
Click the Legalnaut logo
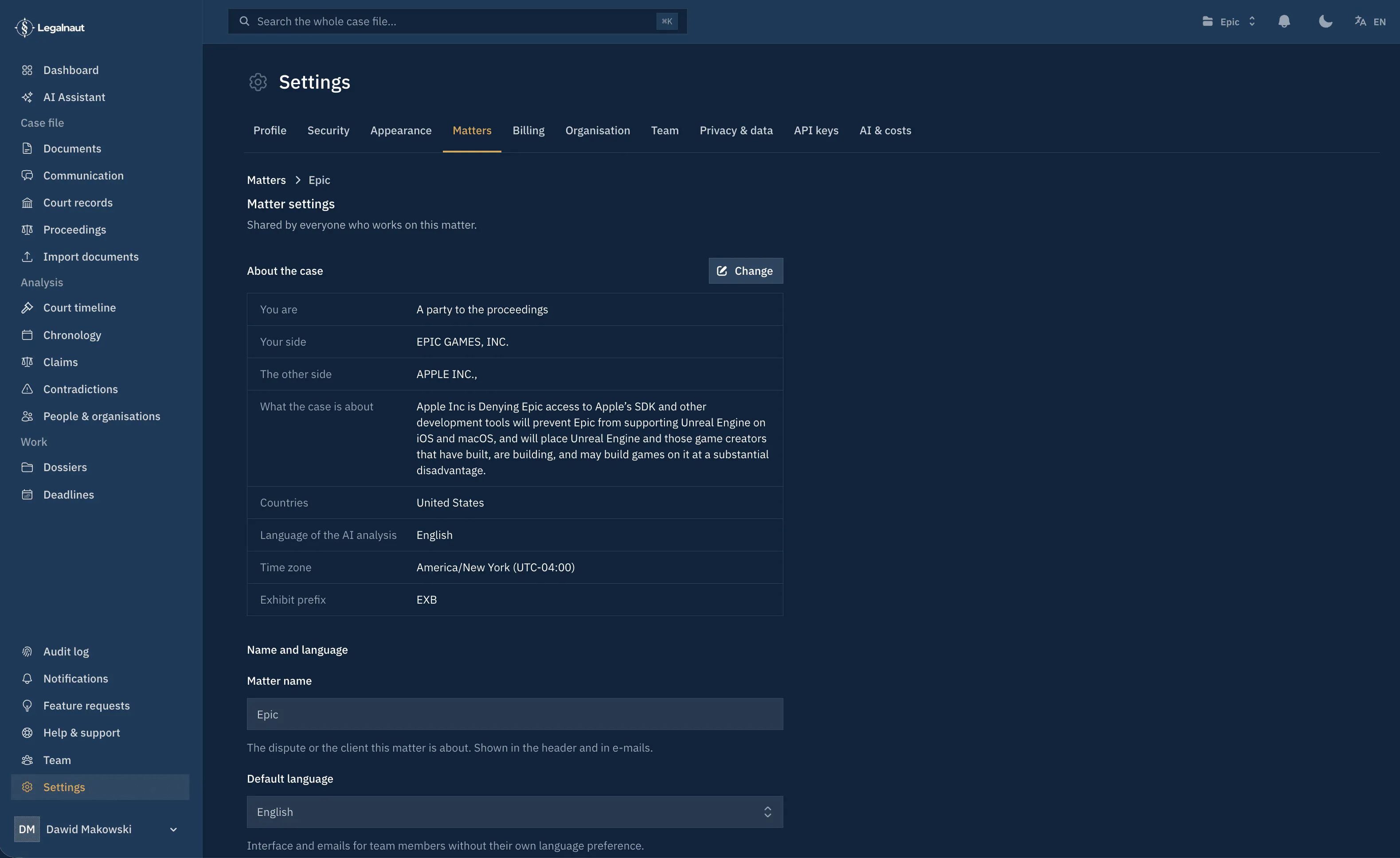[x=50, y=27]
